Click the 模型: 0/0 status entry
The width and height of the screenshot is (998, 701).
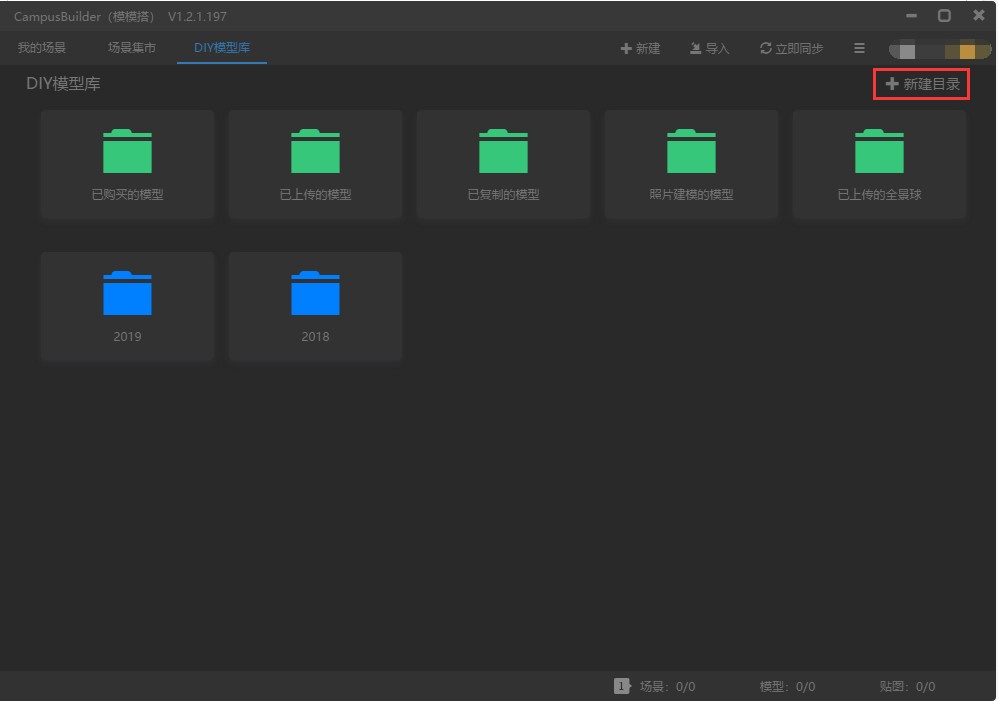coord(787,686)
